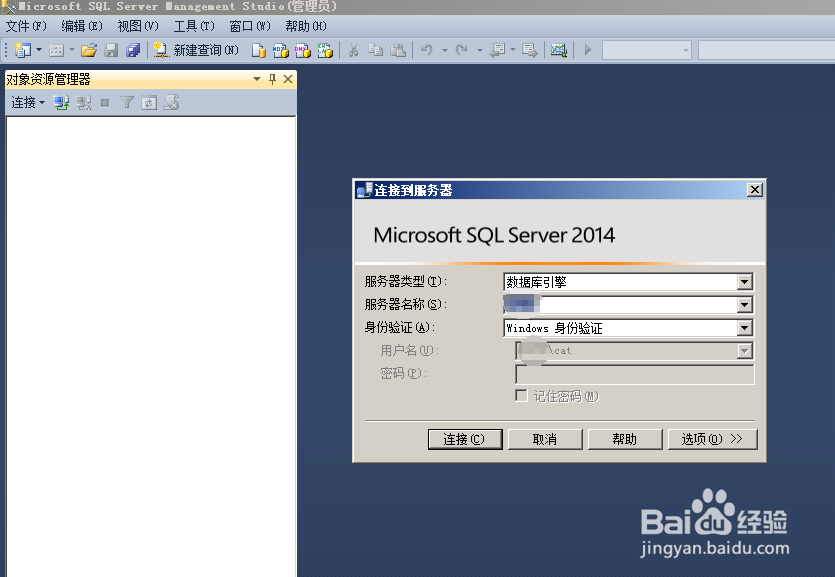Click the Filter funnel icon in Object Explorer

tap(127, 102)
